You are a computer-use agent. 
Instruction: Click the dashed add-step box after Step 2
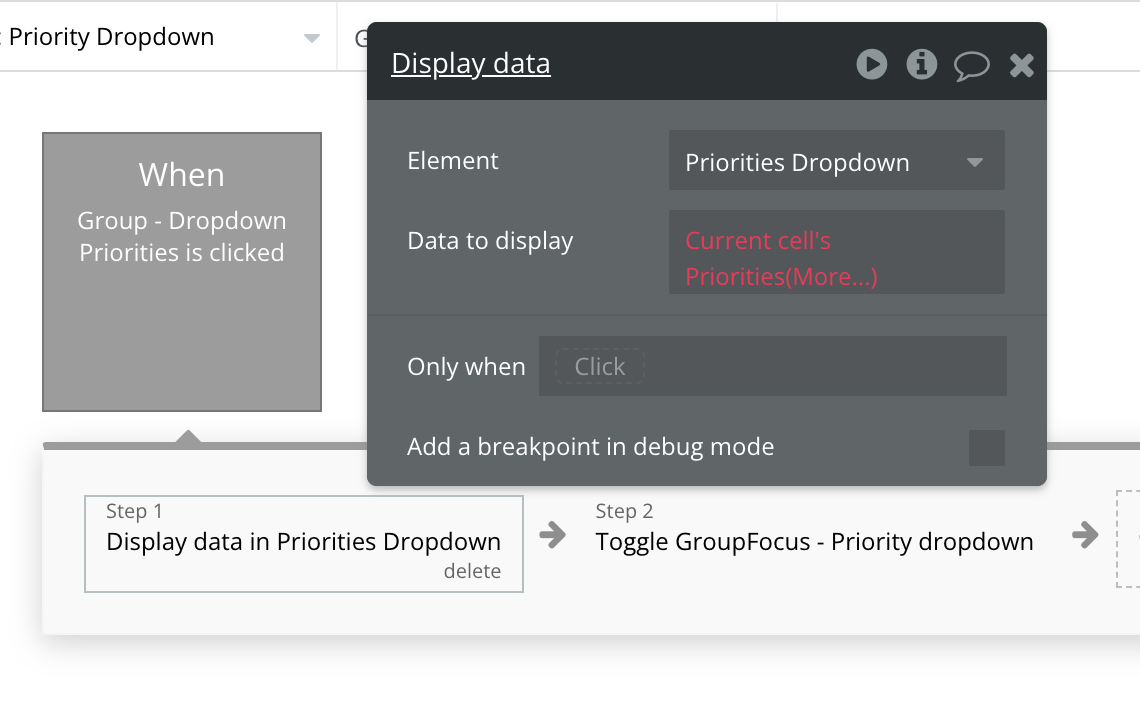pyautogui.click(x=1128, y=538)
